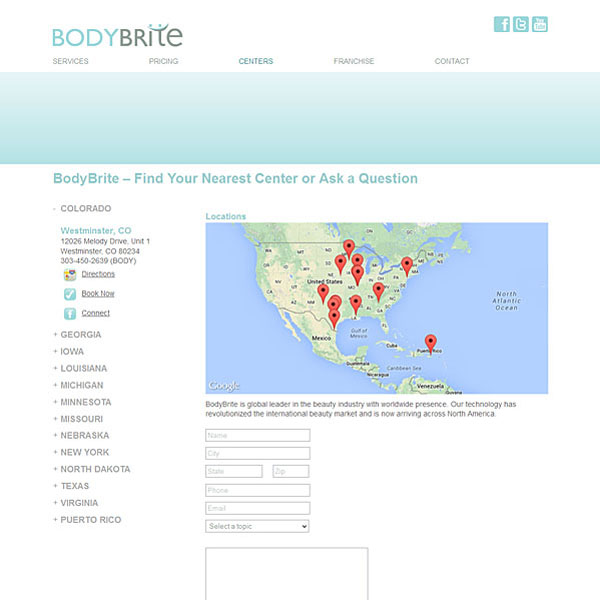Click the Phone input field
600x600 pixels.
258,490
